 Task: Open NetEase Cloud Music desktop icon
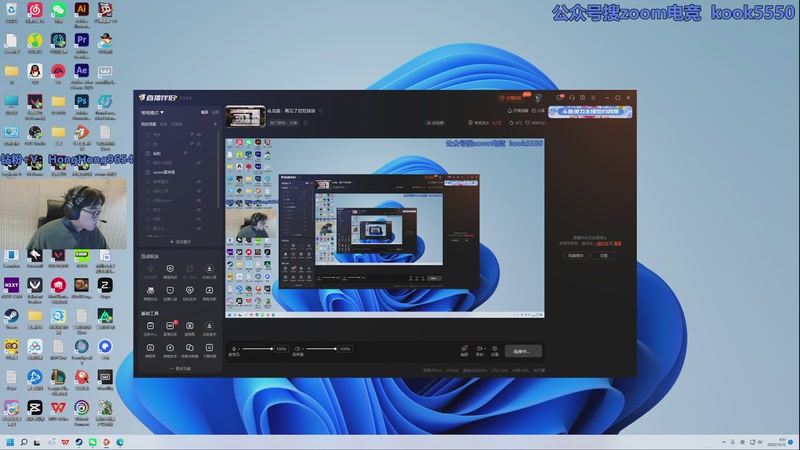pos(35,10)
